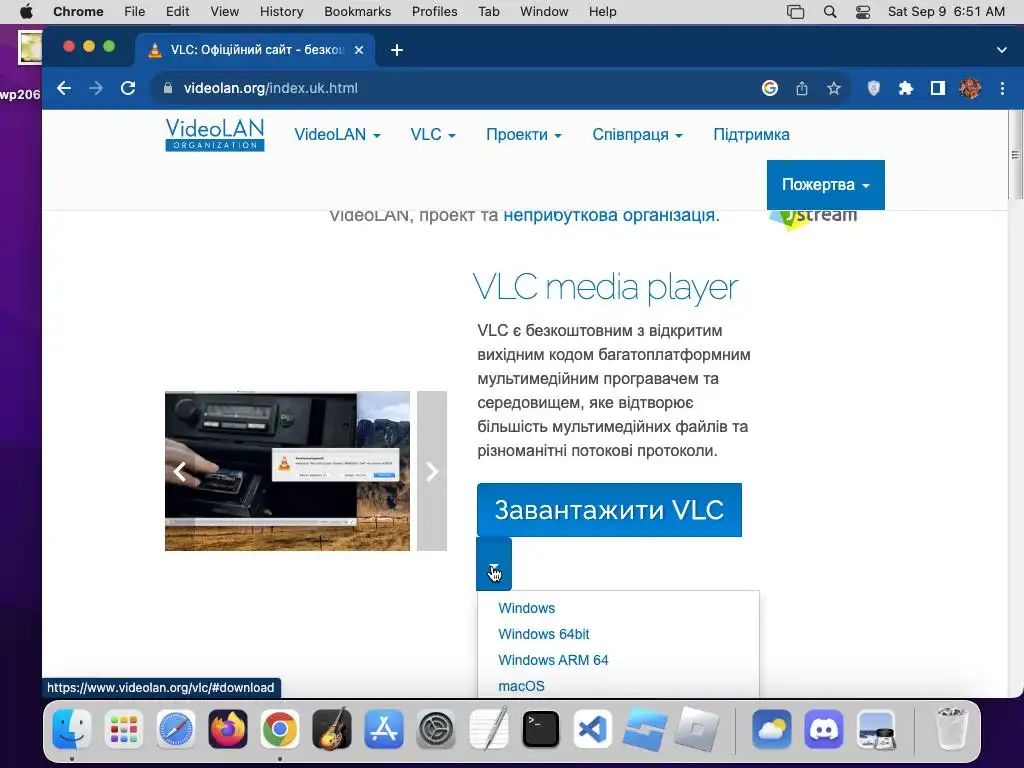
Task: Open Launchpad from the Dock
Action: click(x=123, y=729)
